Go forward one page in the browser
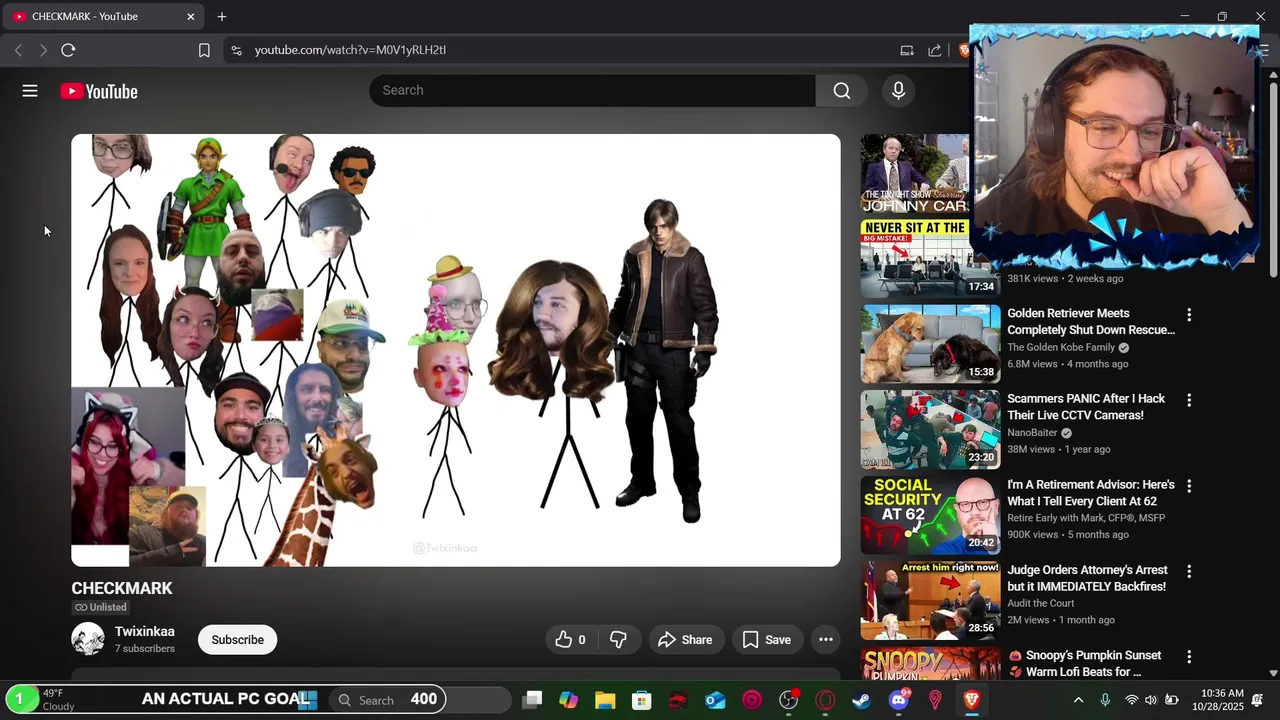Viewport: 1280px width, 720px height. pos(43,50)
